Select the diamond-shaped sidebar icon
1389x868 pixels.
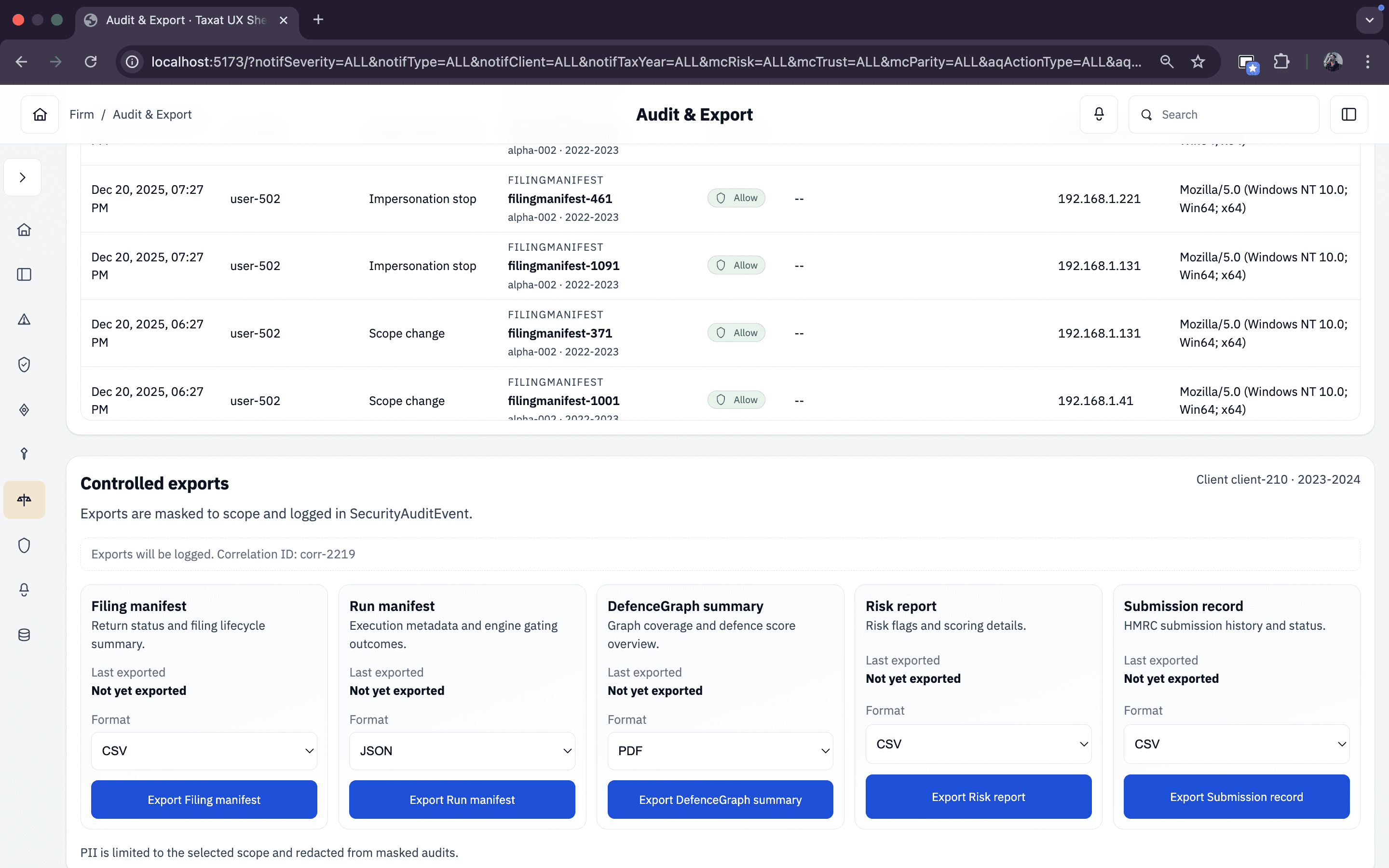point(24,409)
